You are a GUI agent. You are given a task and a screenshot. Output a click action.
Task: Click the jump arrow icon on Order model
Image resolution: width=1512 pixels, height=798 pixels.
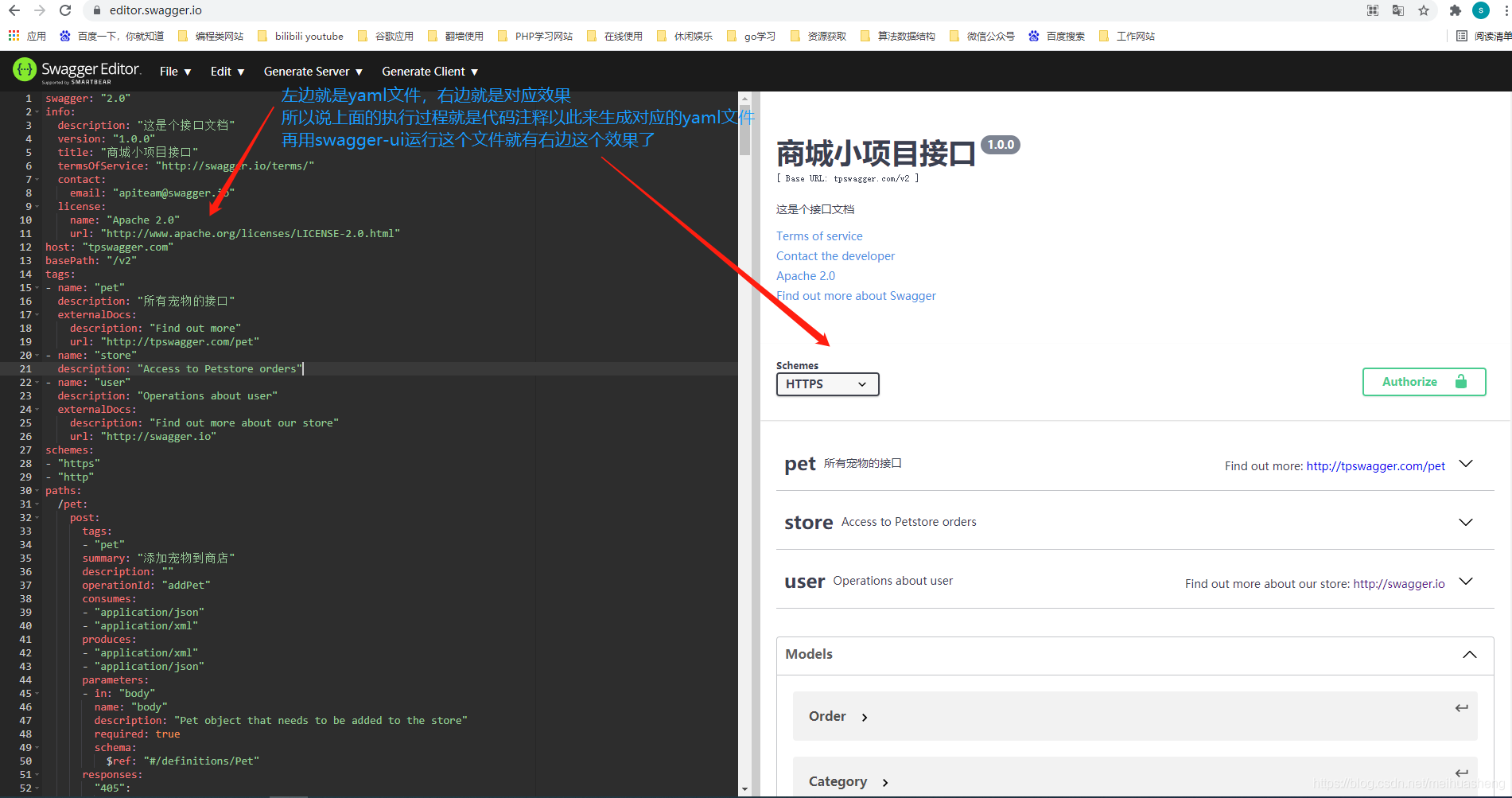coord(1461,708)
